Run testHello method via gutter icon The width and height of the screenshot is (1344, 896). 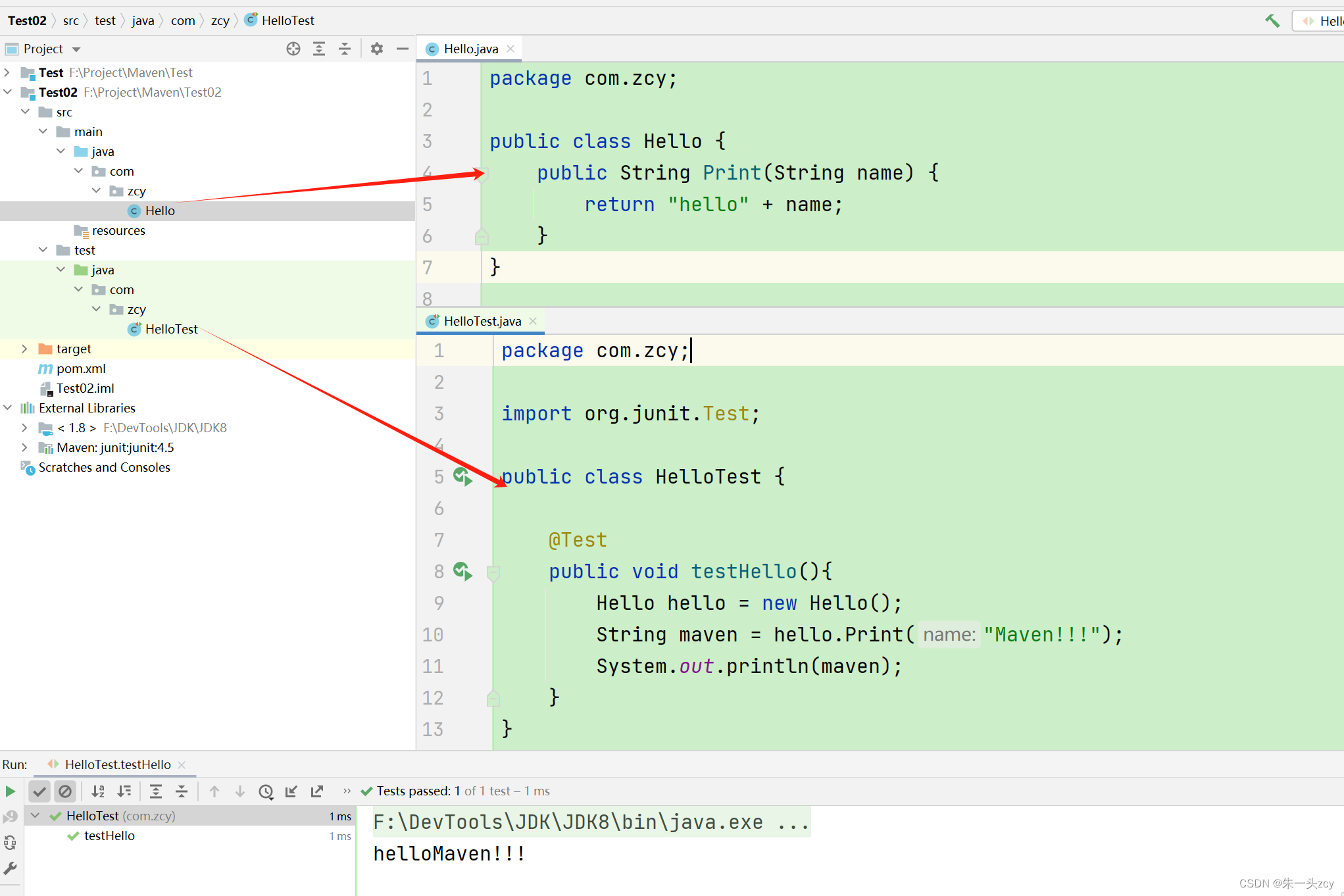pos(463,571)
